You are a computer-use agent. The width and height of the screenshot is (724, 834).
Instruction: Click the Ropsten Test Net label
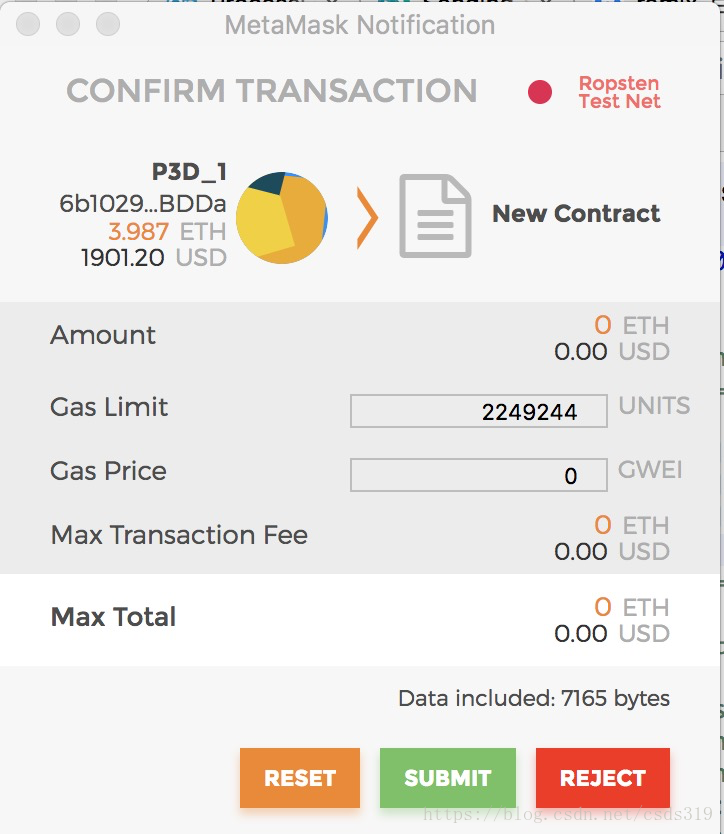pyautogui.click(x=619, y=92)
